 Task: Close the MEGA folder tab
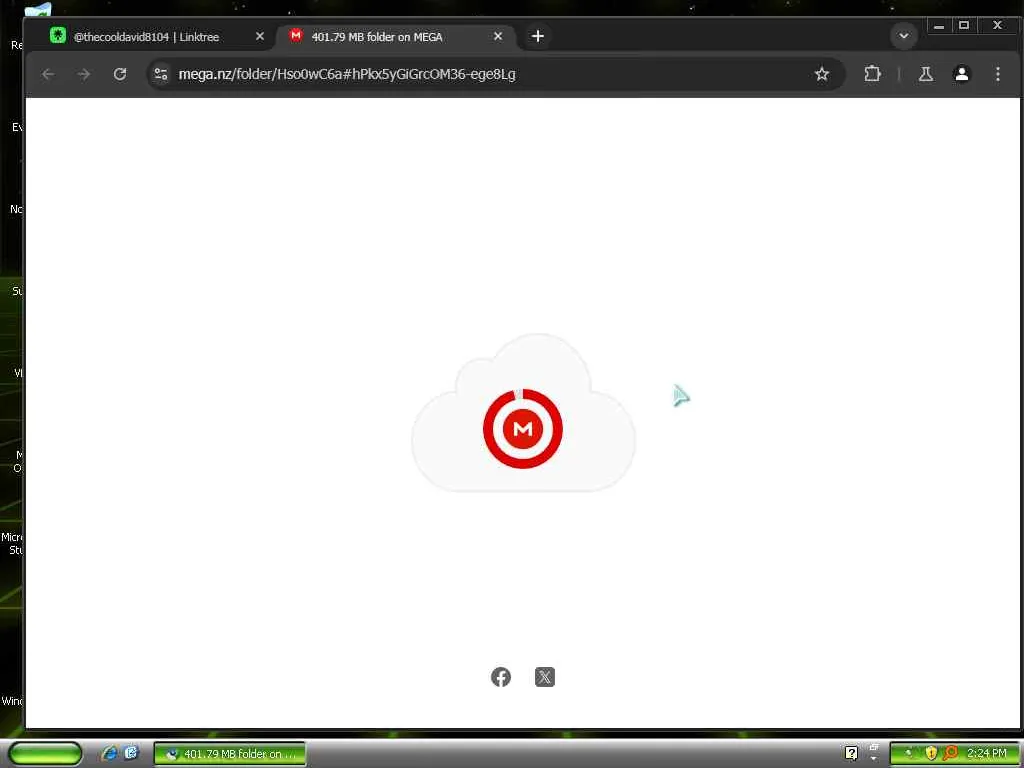click(498, 37)
